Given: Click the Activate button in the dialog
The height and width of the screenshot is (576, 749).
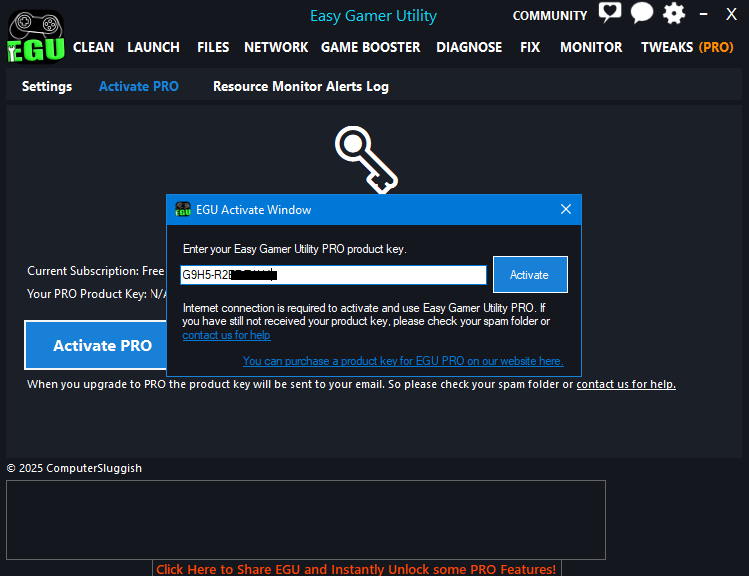Looking at the screenshot, I should pyautogui.click(x=530, y=275).
